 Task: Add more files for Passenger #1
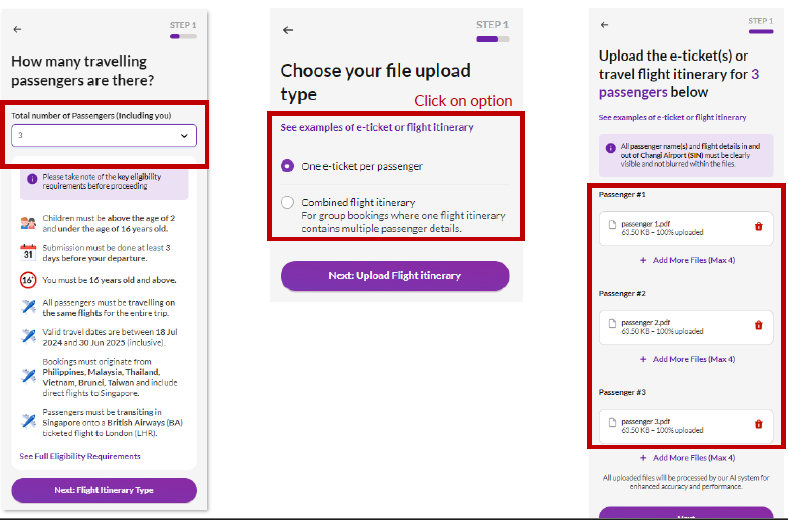pos(687,260)
